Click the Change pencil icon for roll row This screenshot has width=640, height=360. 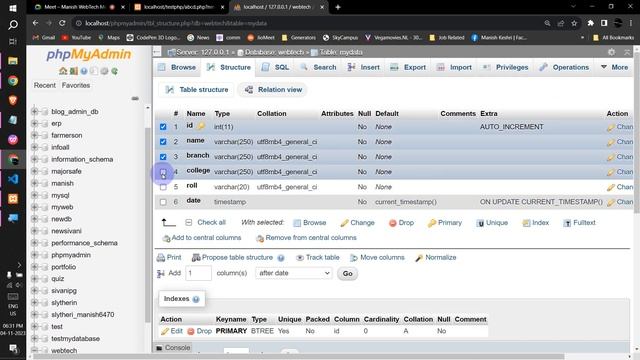pyautogui.click(x=611, y=187)
